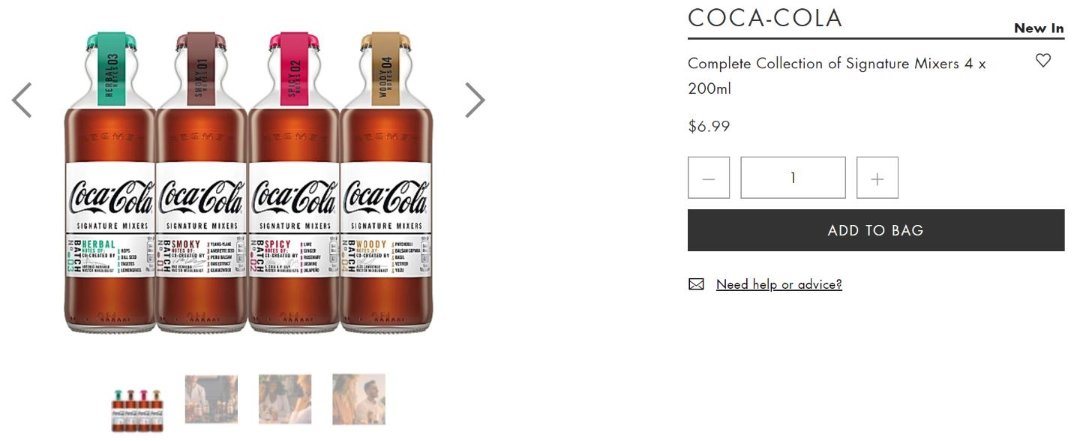
Task: Click the Complete Collection product title
Action: pos(836,75)
